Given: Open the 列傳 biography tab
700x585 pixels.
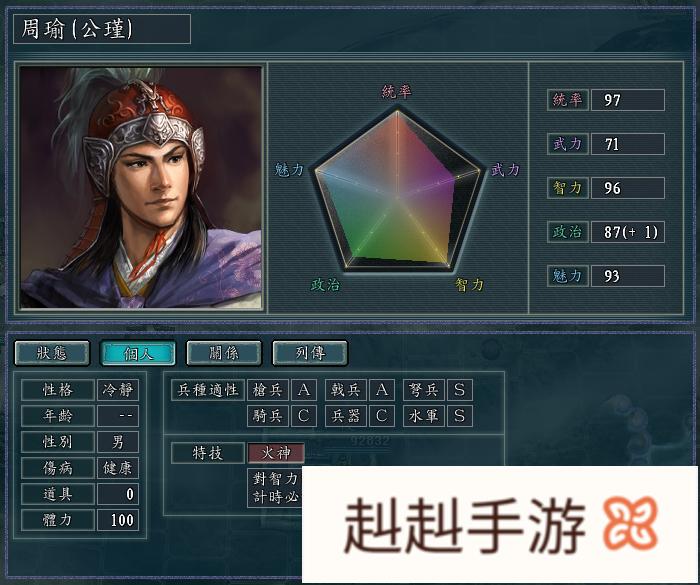Looking at the screenshot, I should point(310,353).
